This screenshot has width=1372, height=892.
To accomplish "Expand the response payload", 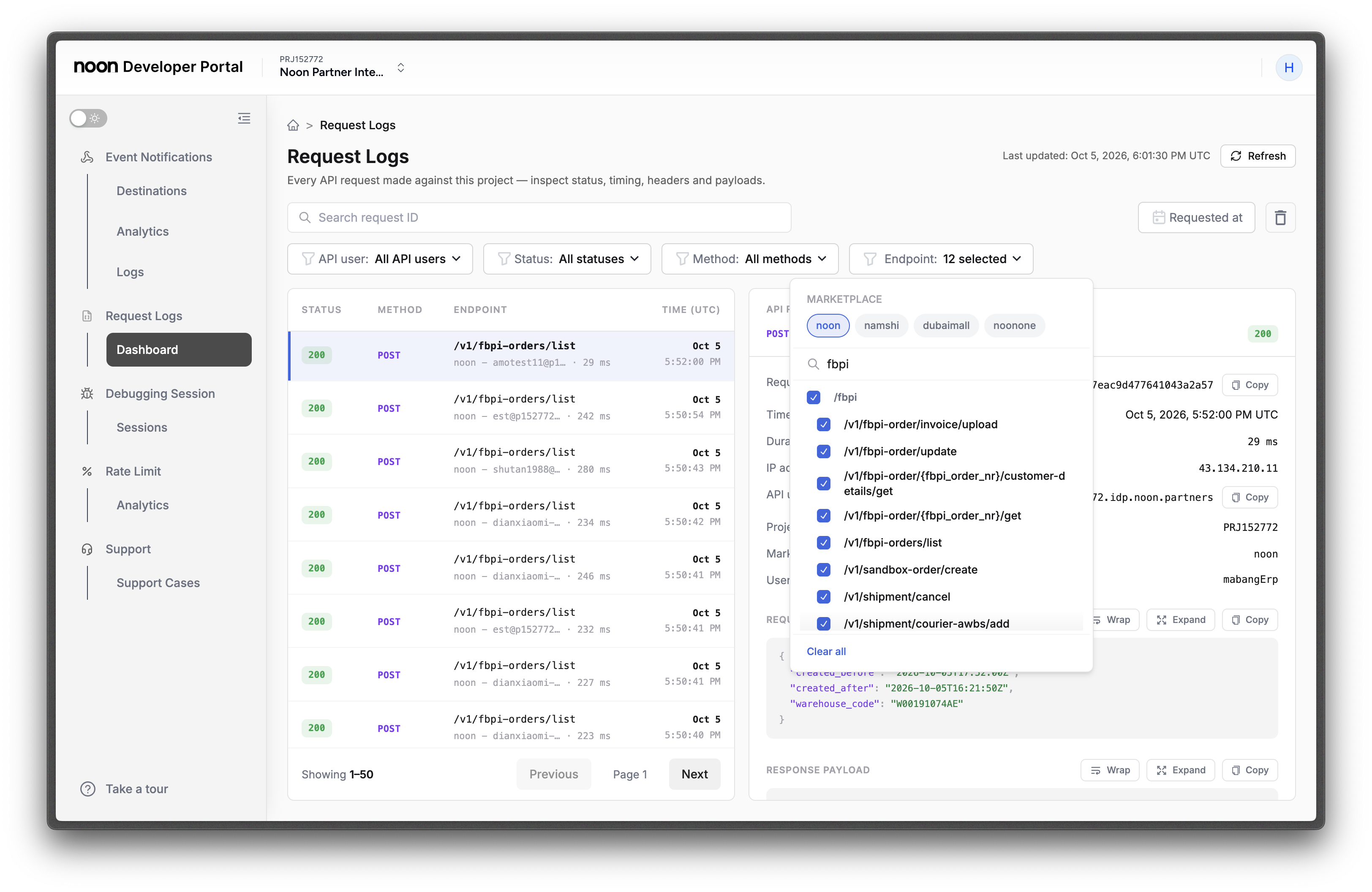I will [x=1180, y=770].
